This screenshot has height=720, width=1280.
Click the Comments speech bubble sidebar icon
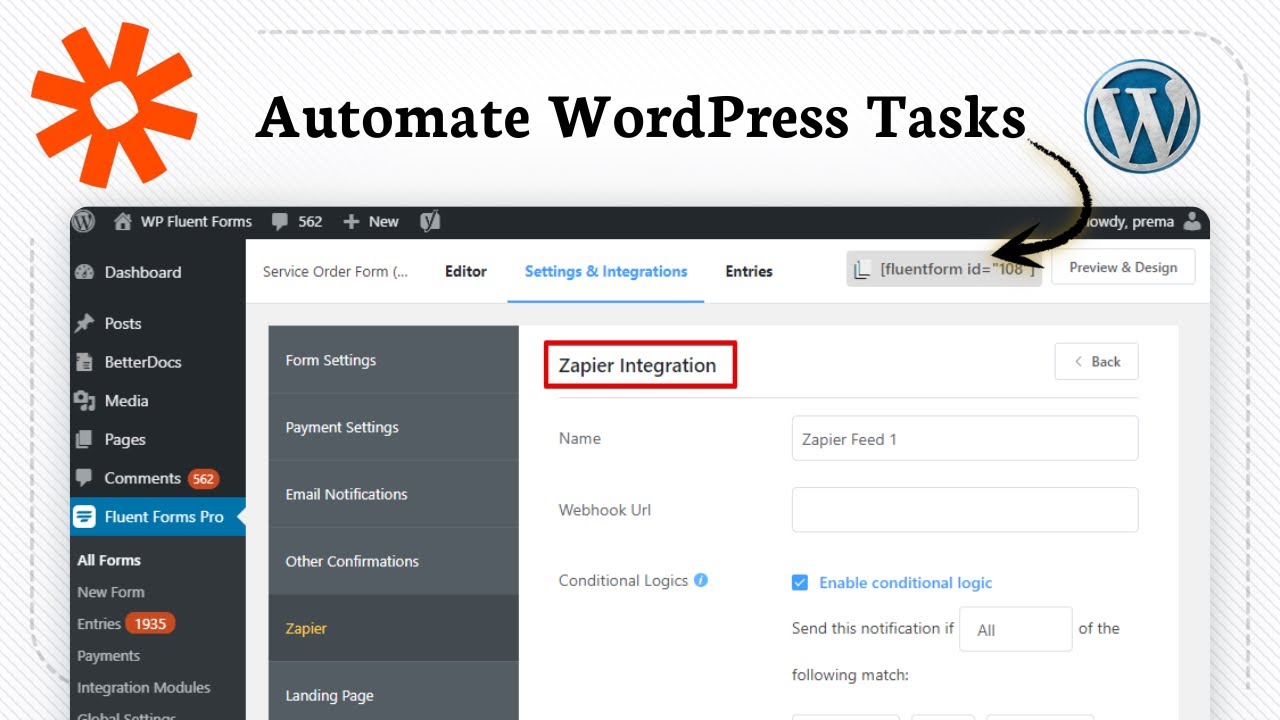[85, 478]
